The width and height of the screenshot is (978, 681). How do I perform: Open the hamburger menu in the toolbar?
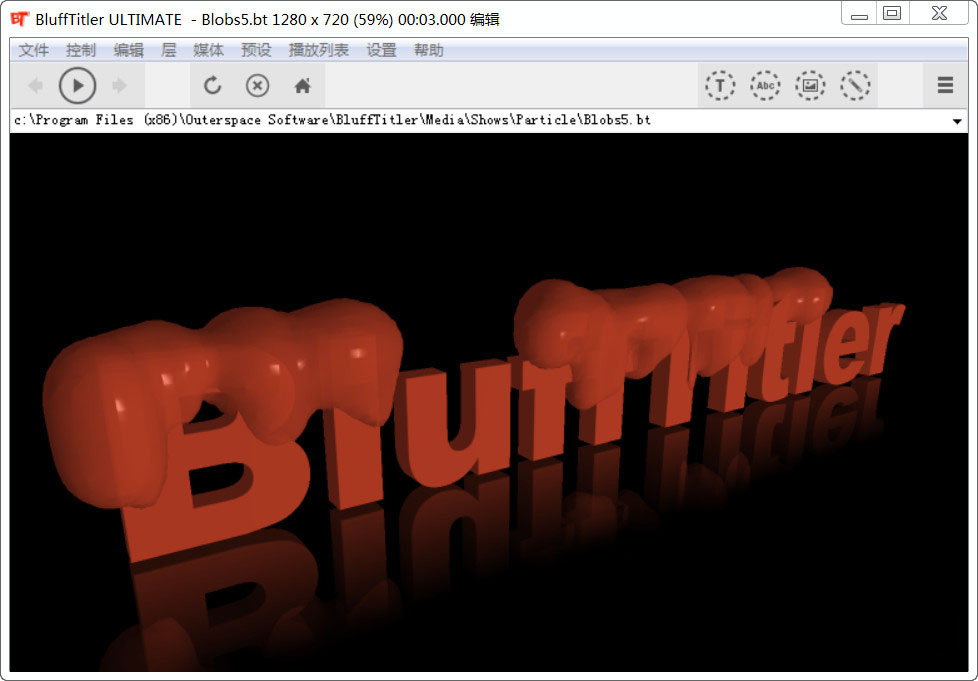(x=945, y=85)
